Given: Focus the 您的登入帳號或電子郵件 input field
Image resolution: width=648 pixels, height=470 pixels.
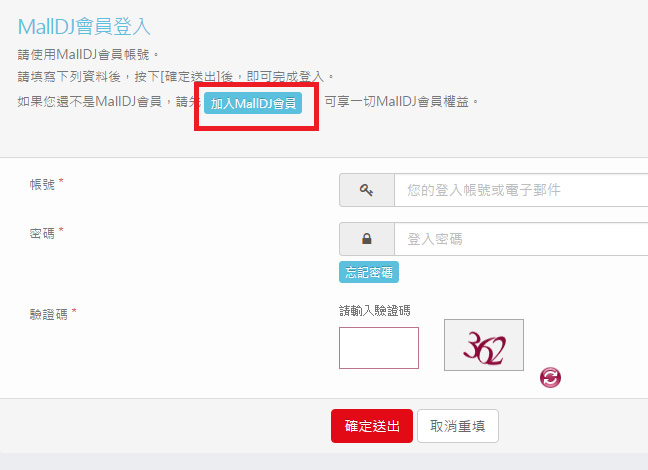Looking at the screenshot, I should click(x=521, y=190).
